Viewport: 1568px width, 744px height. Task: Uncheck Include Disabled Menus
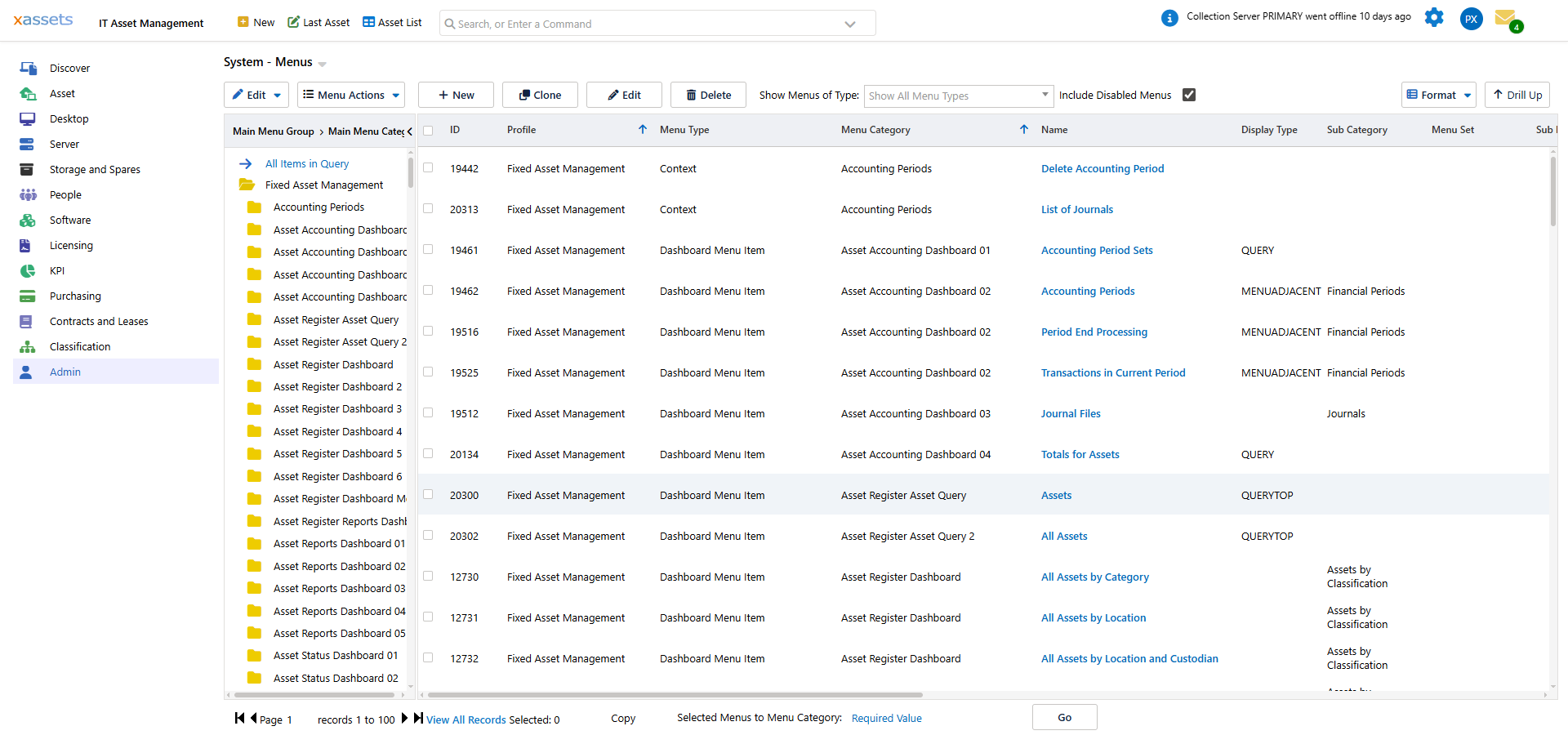(x=1188, y=95)
